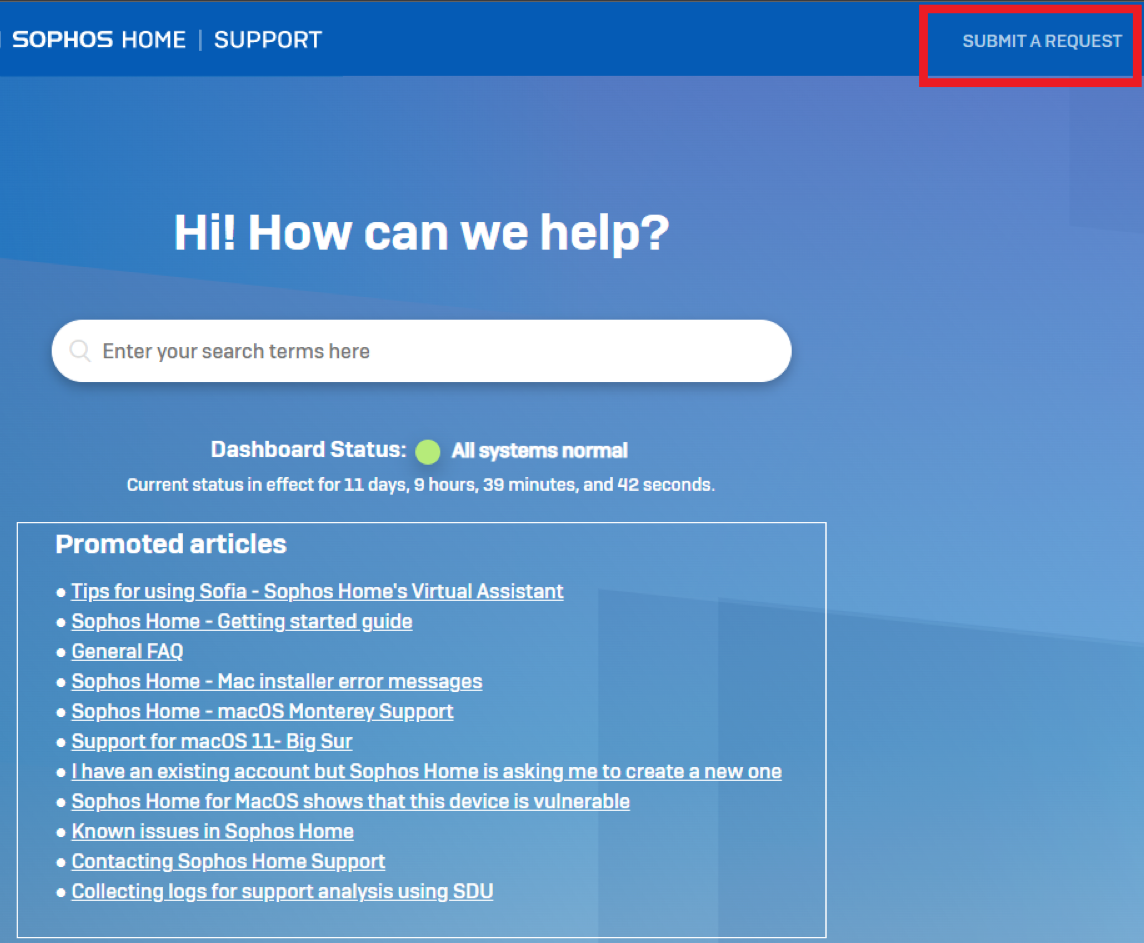This screenshot has height=943, width=1144.
Task: Click Submit a Request in header
Action: tap(1042, 41)
